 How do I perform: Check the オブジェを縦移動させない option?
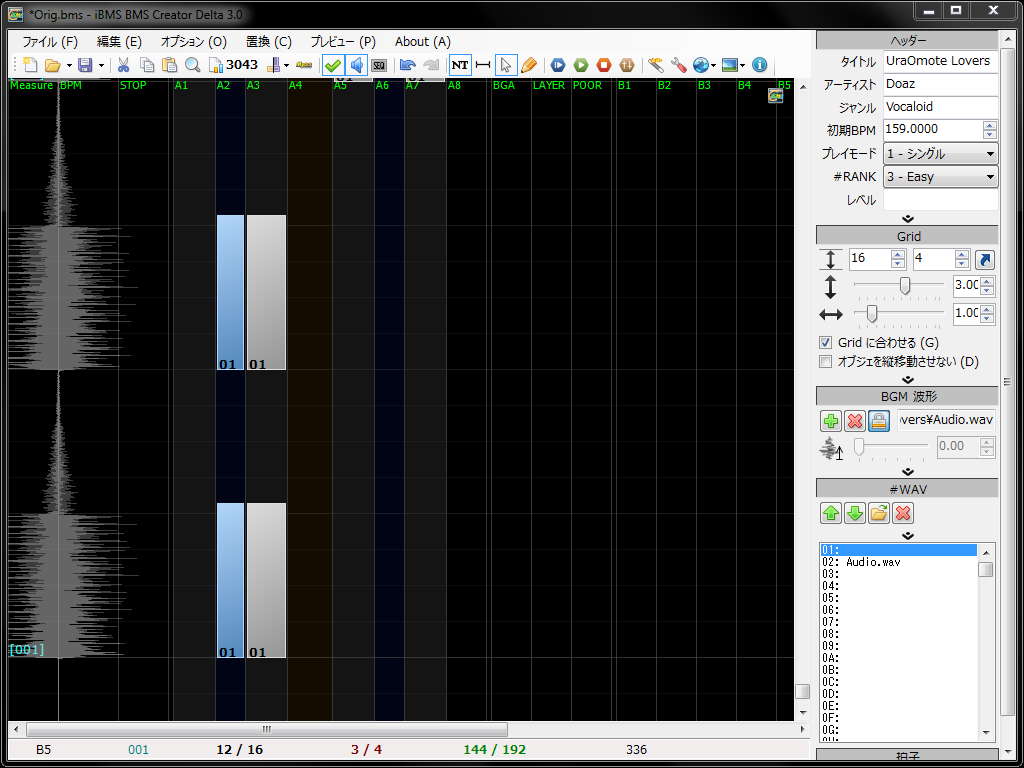click(826, 362)
